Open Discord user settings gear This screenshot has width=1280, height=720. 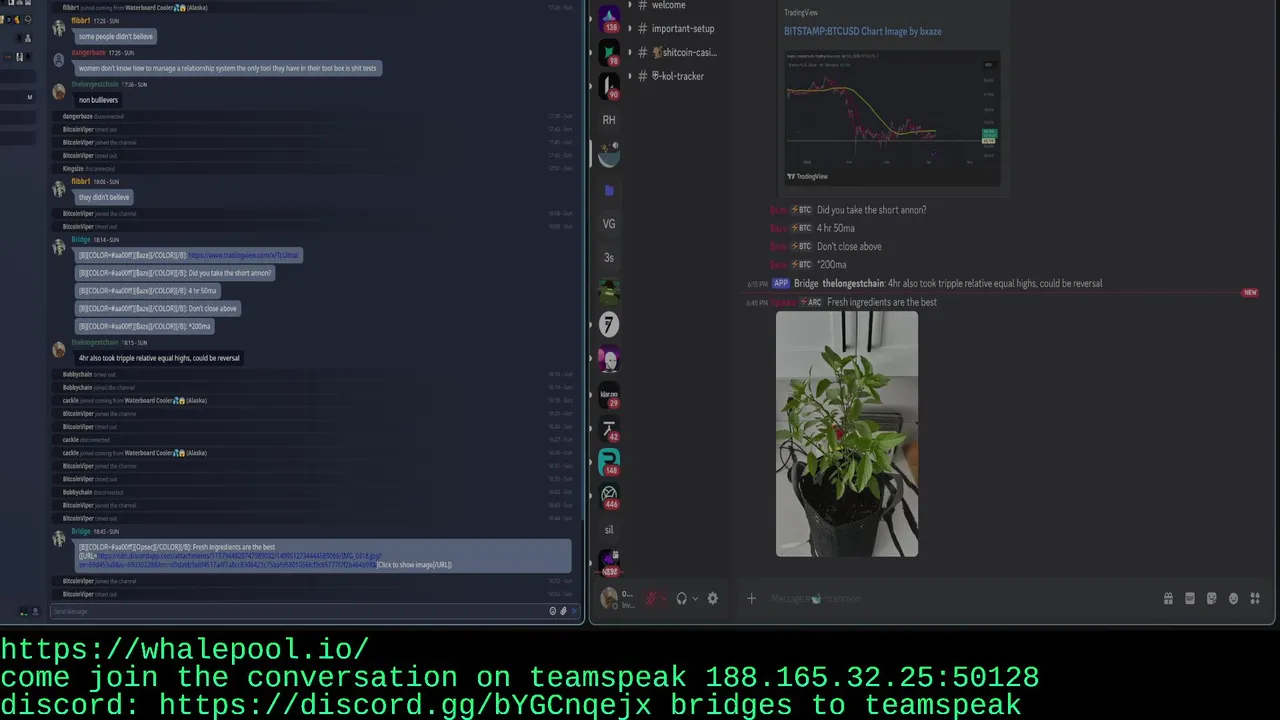tap(712, 598)
